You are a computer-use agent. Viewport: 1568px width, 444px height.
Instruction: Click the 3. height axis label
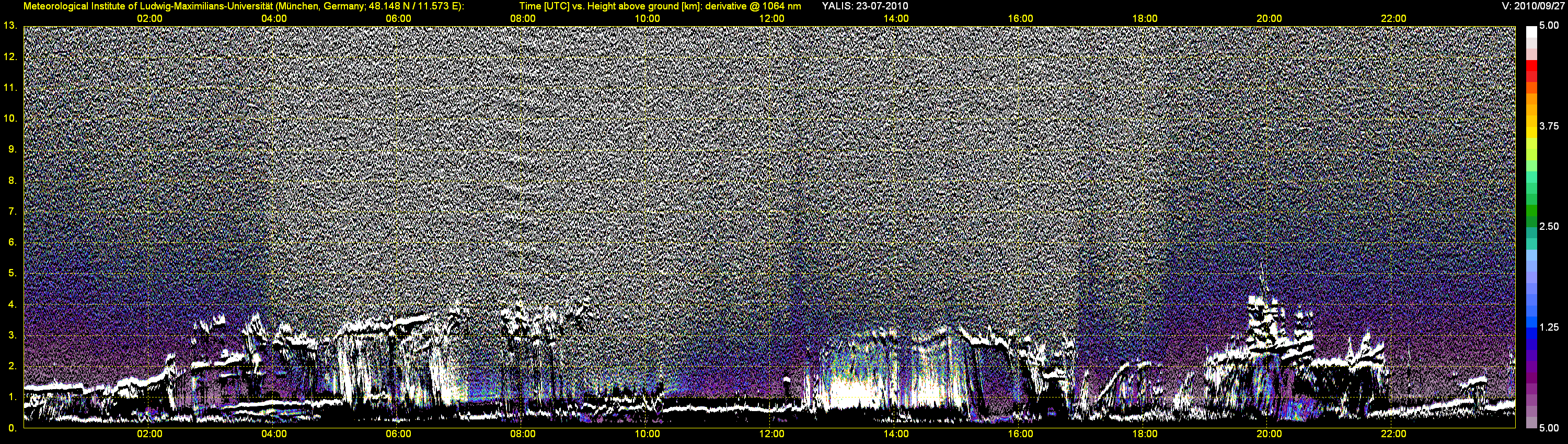(x=13, y=335)
